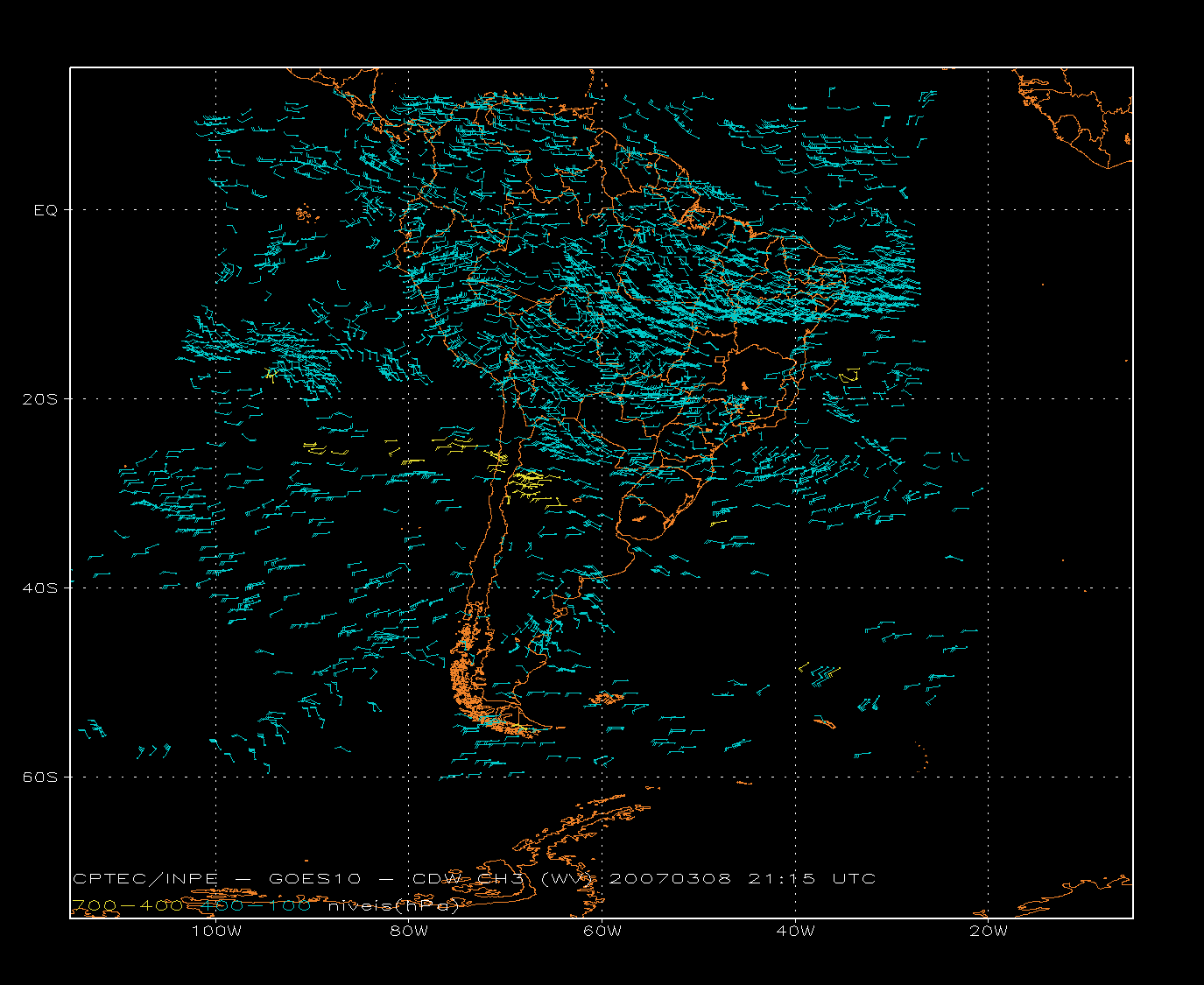Click the 20070308 date stamp

click(x=669, y=879)
